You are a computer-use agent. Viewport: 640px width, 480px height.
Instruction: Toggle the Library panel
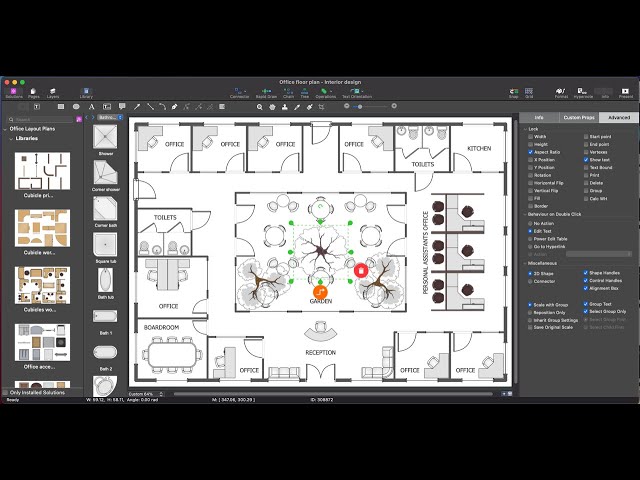[x=86, y=93]
